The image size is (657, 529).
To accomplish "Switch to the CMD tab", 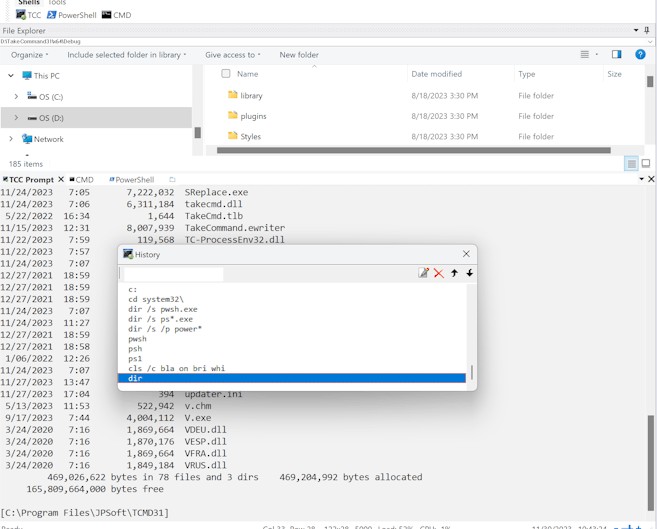I will coord(81,179).
